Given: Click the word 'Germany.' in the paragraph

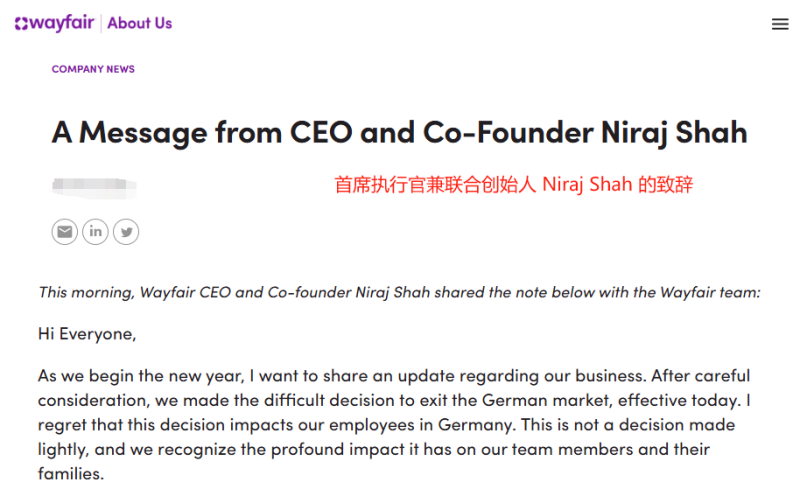Looking at the screenshot, I should pyautogui.click(x=476, y=425).
